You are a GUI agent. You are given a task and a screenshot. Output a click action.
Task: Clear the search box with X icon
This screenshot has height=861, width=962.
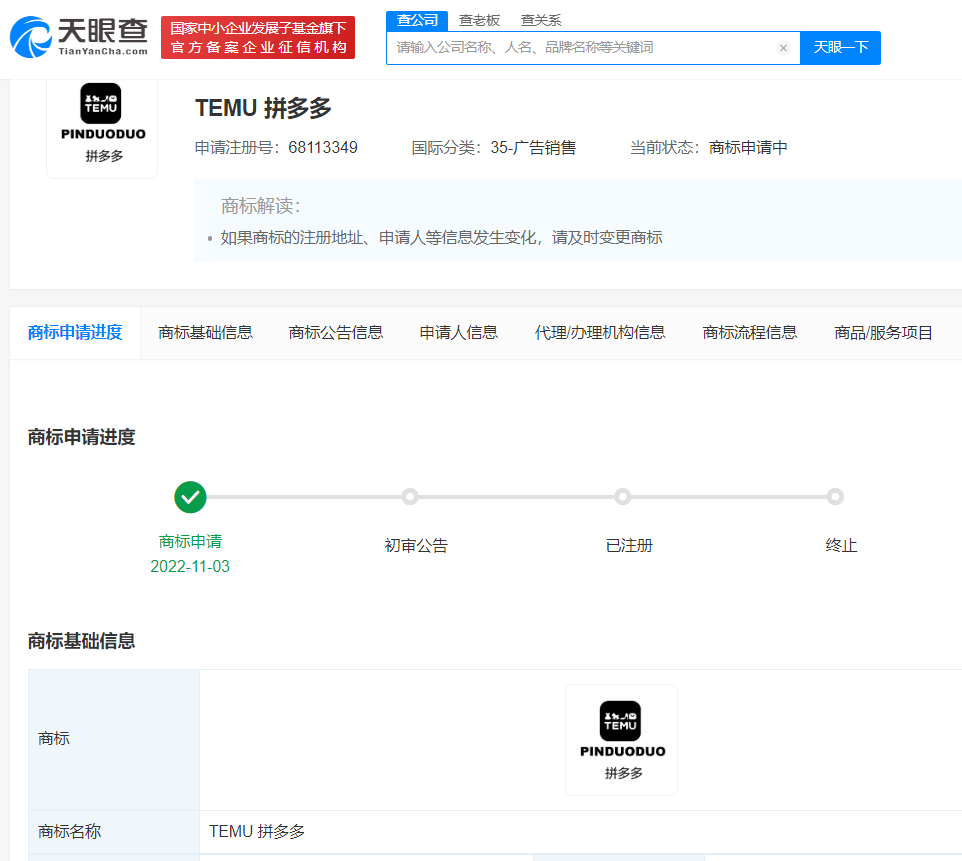[x=783, y=48]
